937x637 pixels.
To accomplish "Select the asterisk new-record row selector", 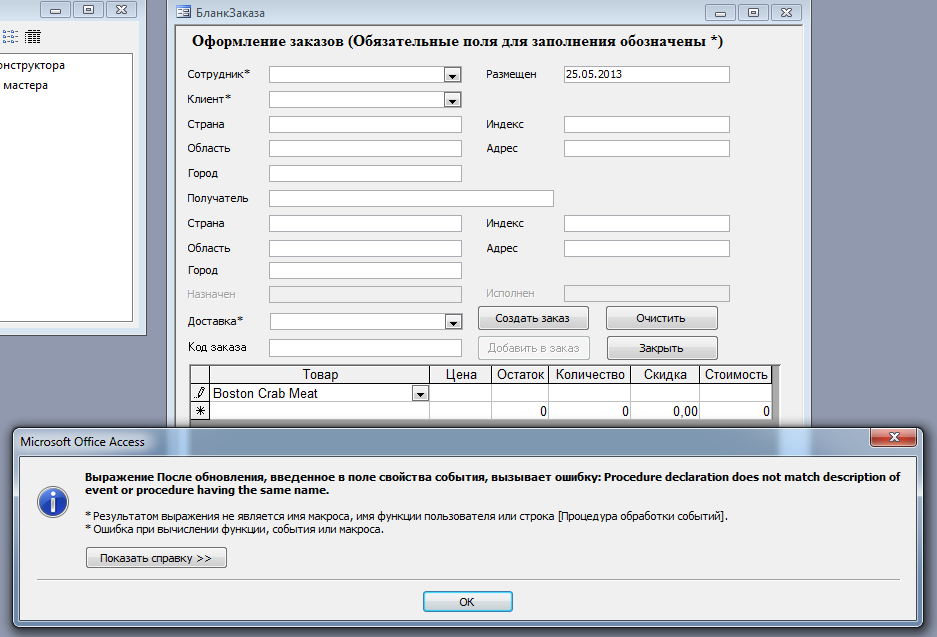I will click(200, 411).
